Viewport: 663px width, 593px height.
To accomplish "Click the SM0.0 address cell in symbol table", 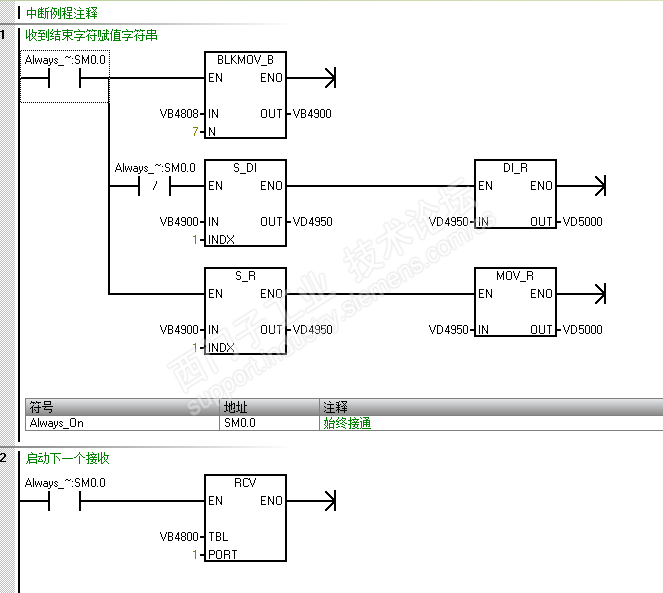I will (269, 423).
